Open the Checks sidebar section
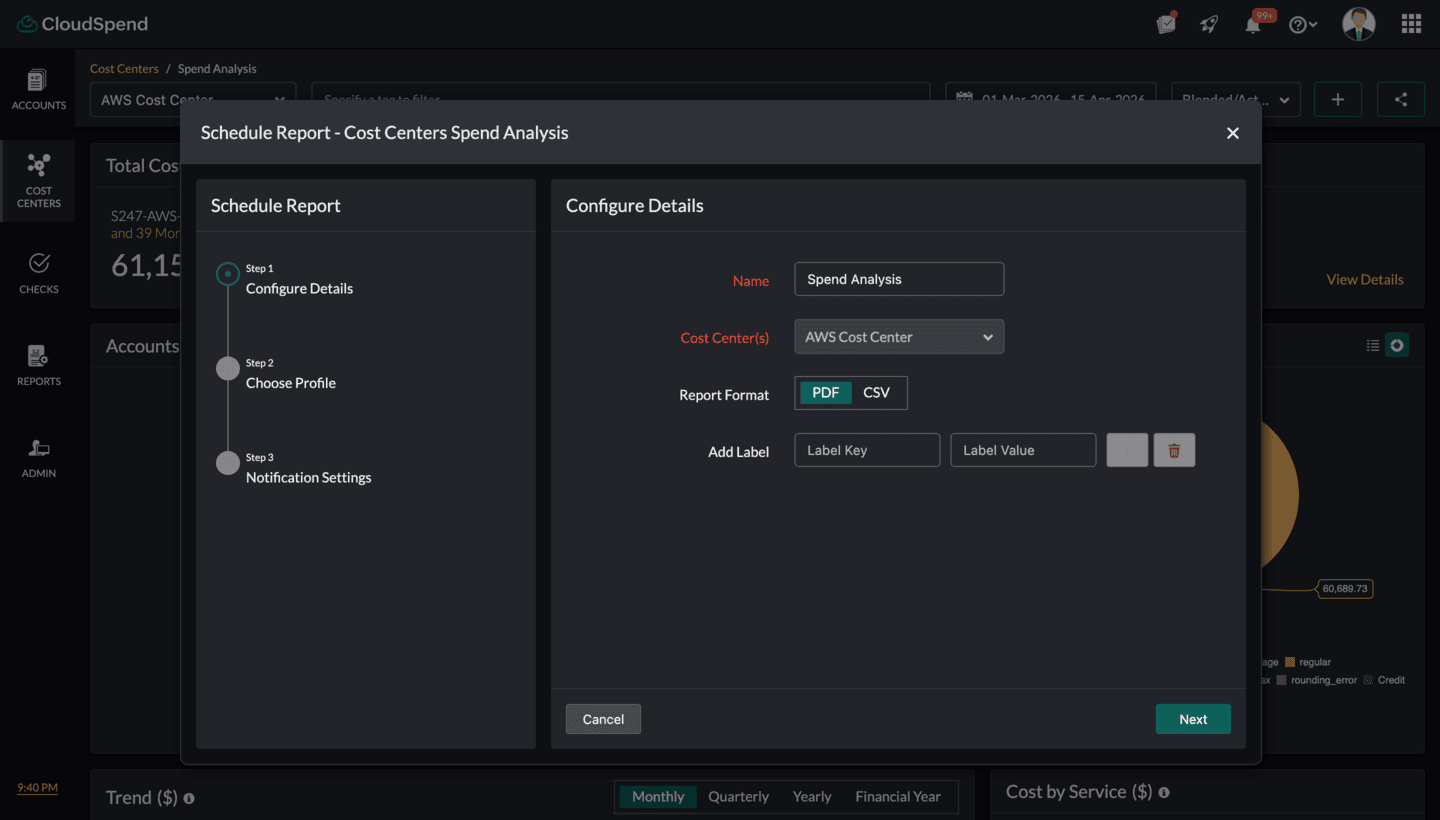1440x820 pixels. click(x=38, y=273)
